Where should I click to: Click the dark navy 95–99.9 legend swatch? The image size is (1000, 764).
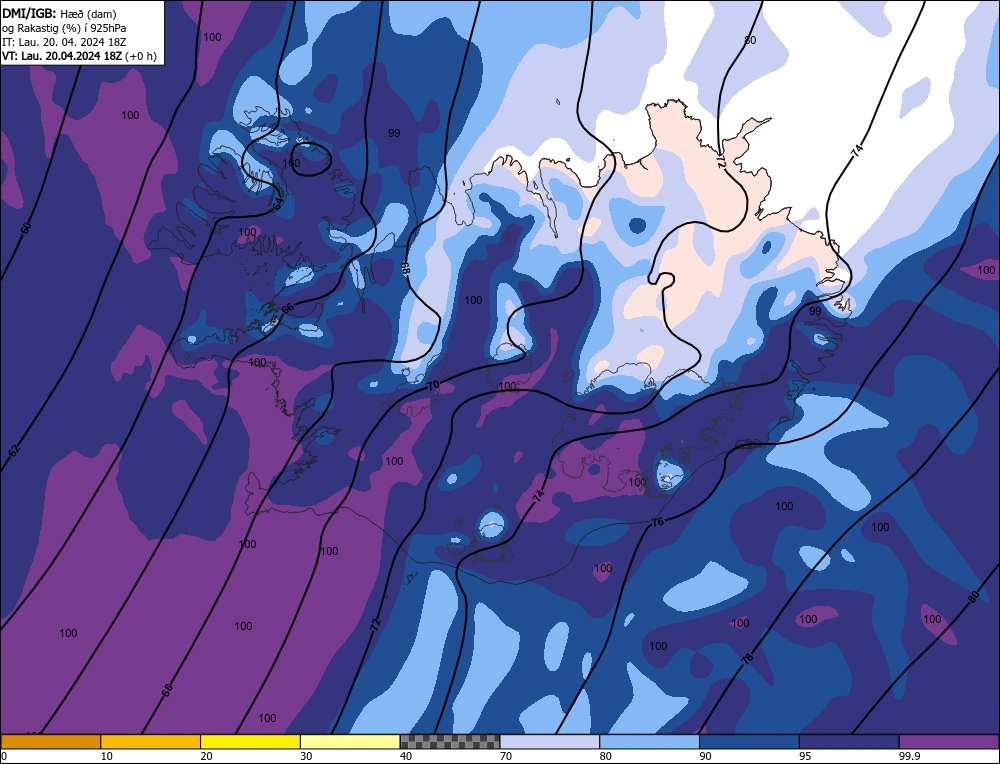click(849, 742)
